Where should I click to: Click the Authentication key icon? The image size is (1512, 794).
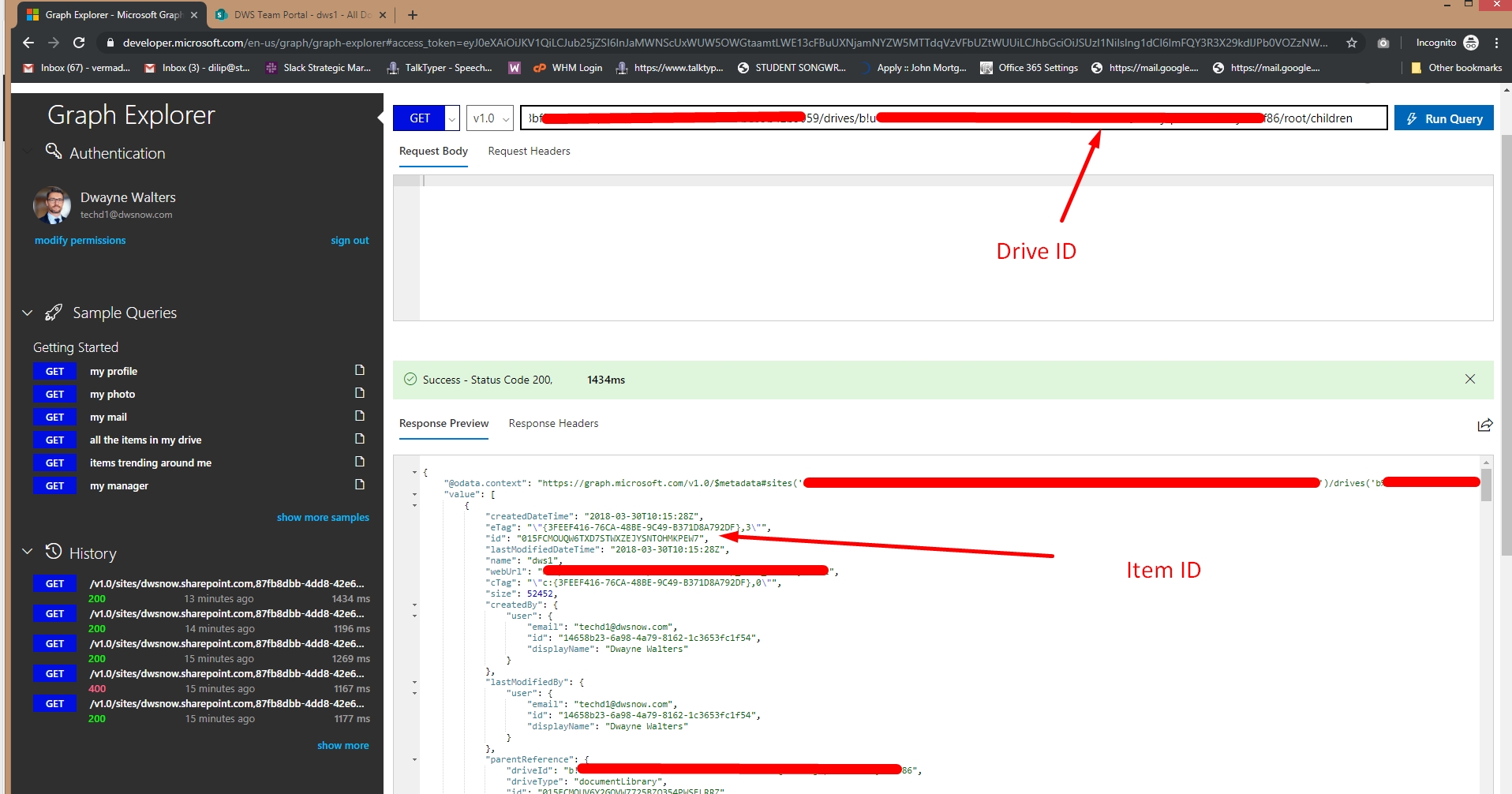54,151
